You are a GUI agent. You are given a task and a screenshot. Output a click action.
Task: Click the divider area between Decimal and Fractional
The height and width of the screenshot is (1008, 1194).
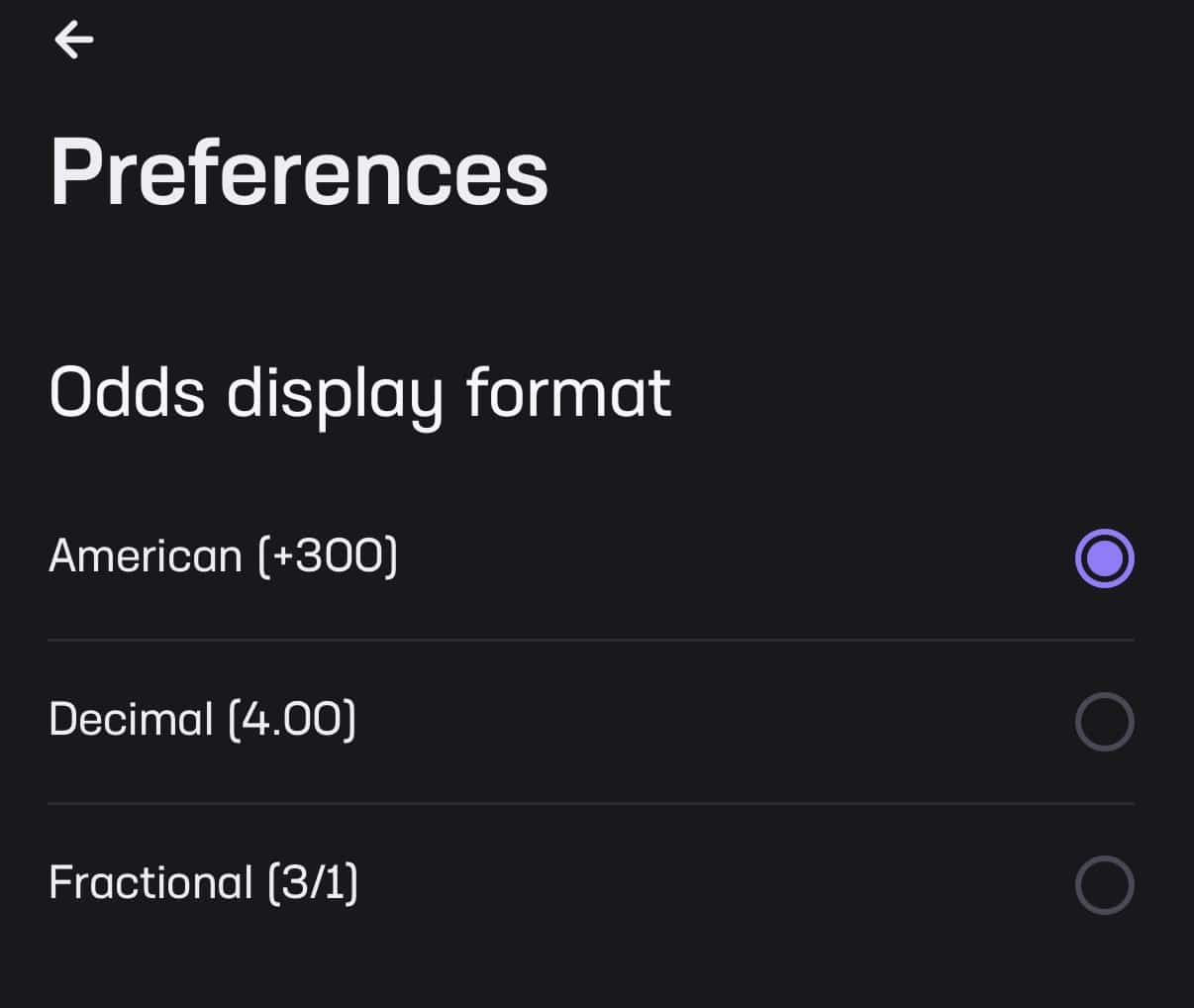(x=594, y=802)
